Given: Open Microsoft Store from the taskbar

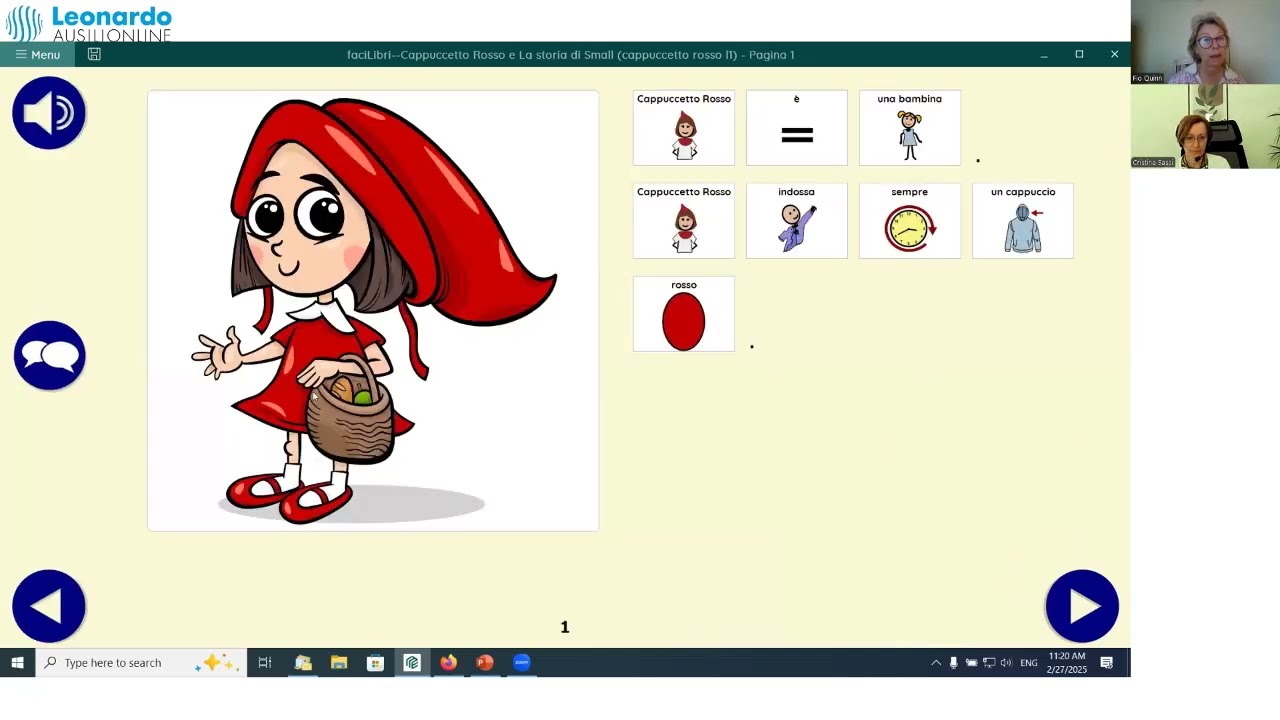Looking at the screenshot, I should (376, 662).
